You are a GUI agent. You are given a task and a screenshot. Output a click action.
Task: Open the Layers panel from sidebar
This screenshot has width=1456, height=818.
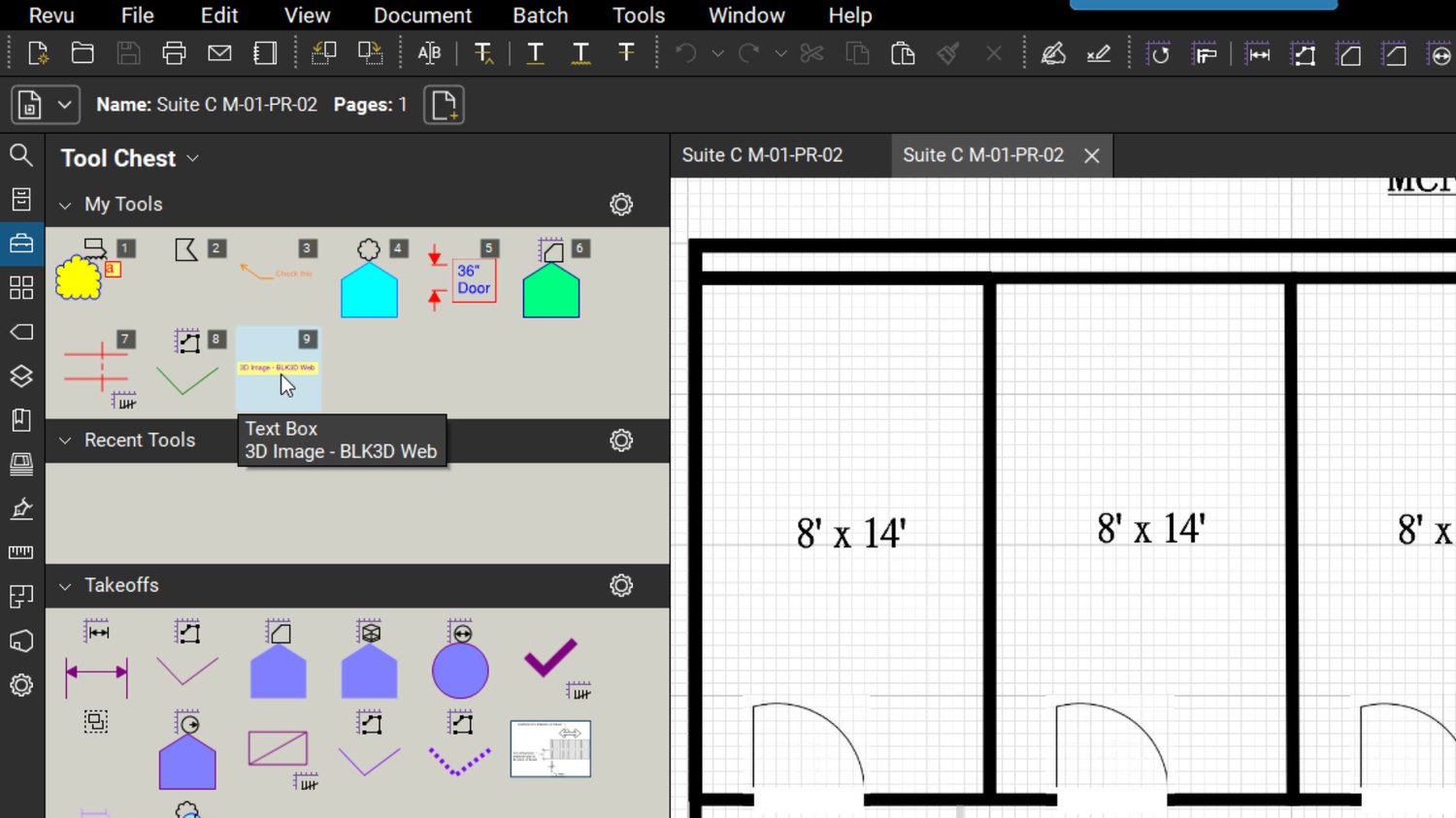click(x=20, y=376)
